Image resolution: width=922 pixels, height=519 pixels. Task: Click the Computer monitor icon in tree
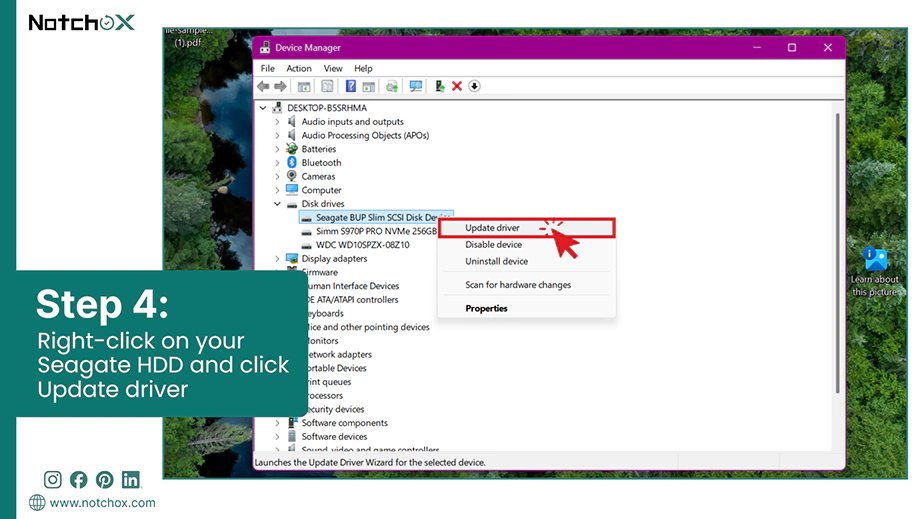pyautogui.click(x=292, y=190)
